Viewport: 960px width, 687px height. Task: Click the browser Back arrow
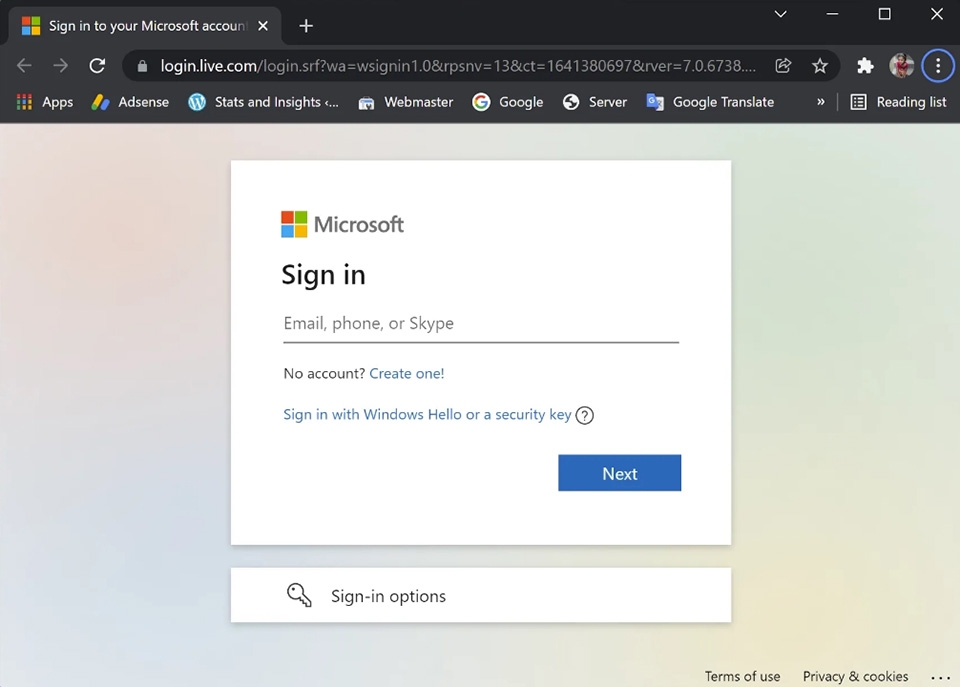pyautogui.click(x=24, y=66)
